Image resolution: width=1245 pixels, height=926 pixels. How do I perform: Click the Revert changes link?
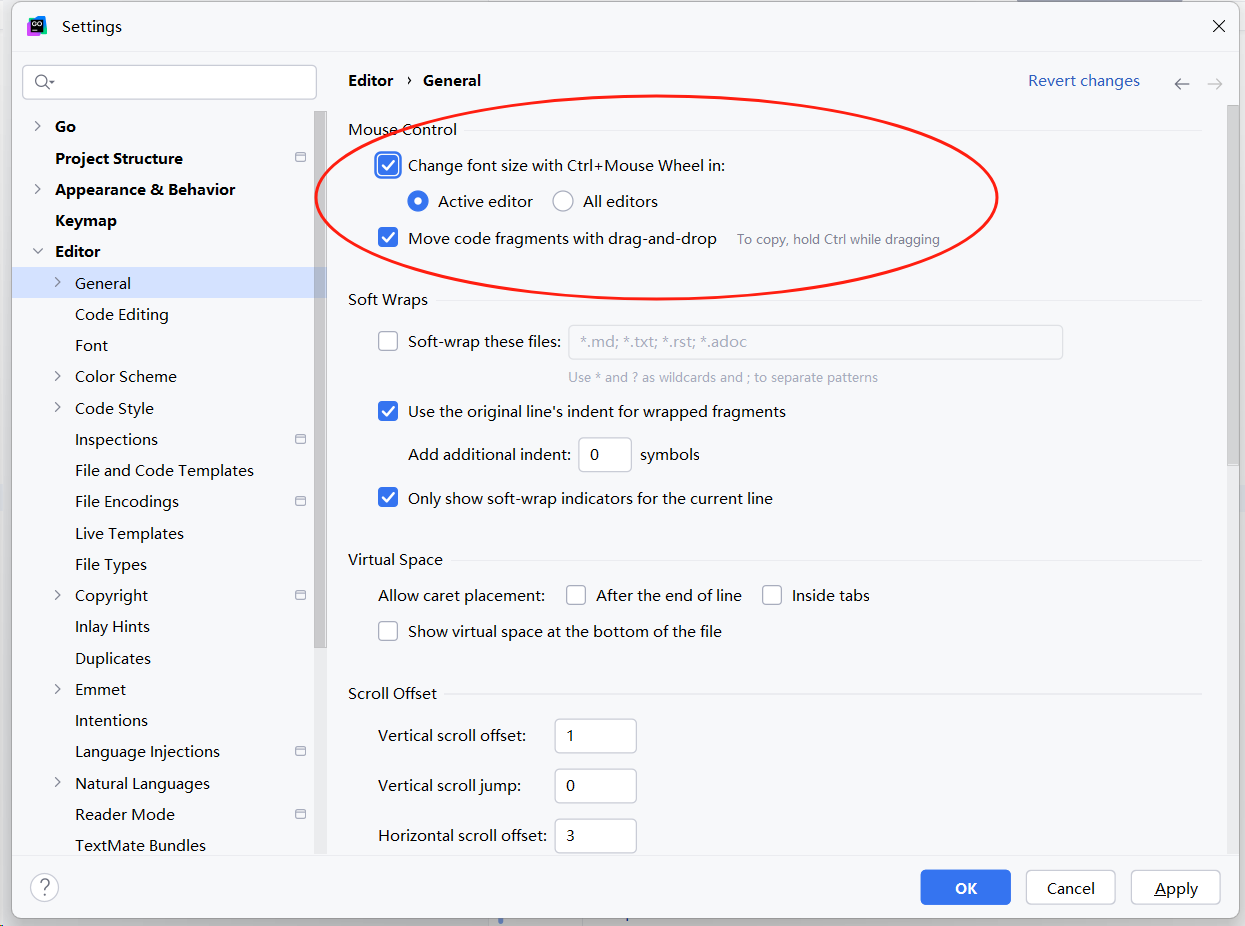(1083, 81)
